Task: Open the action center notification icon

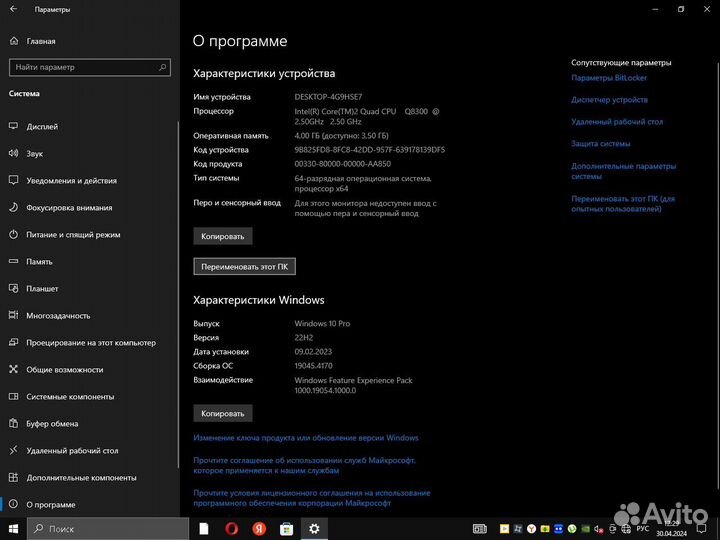Action: [701, 529]
